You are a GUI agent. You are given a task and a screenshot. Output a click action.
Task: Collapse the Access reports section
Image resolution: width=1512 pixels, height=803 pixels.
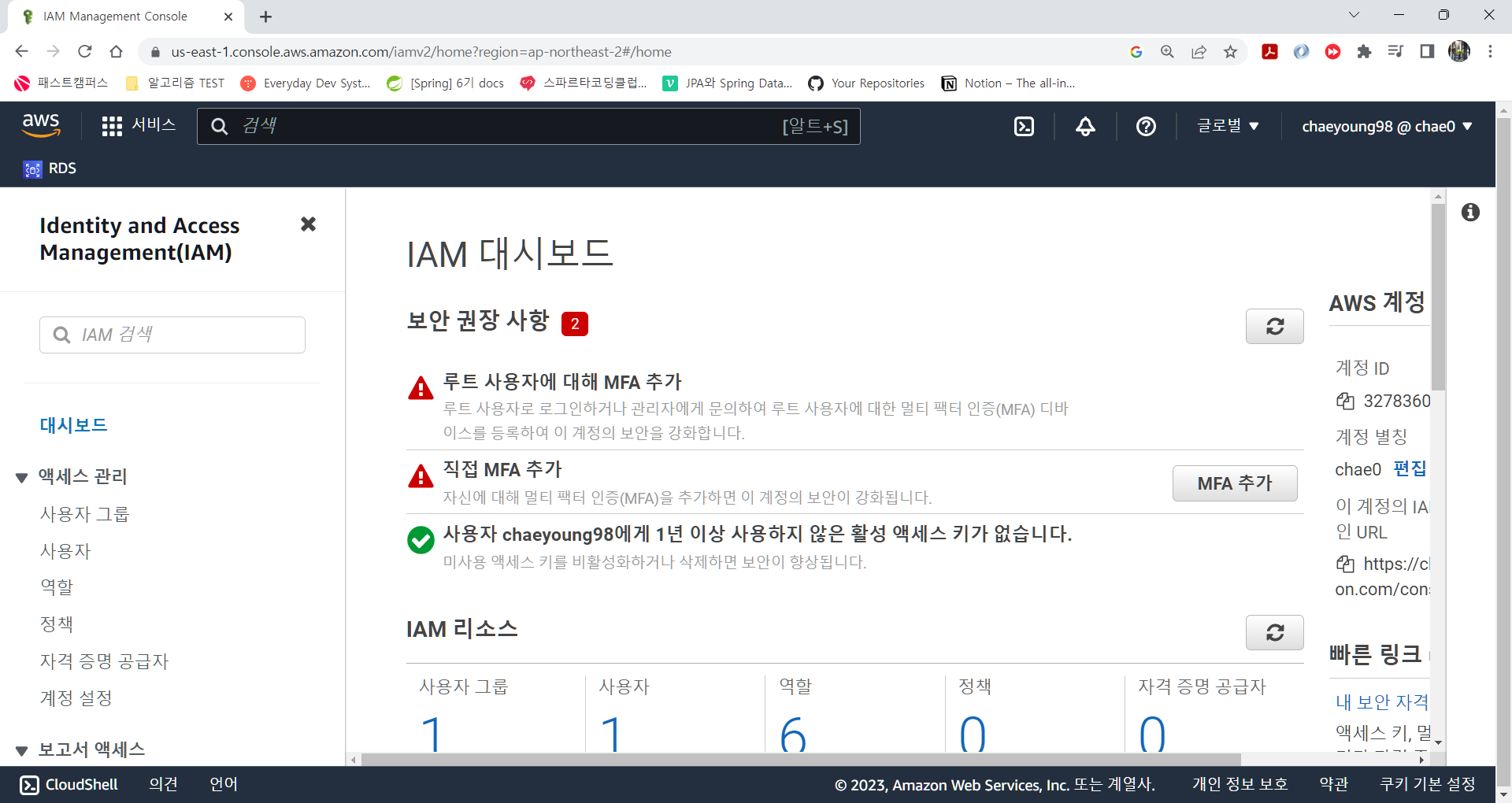pos(22,750)
